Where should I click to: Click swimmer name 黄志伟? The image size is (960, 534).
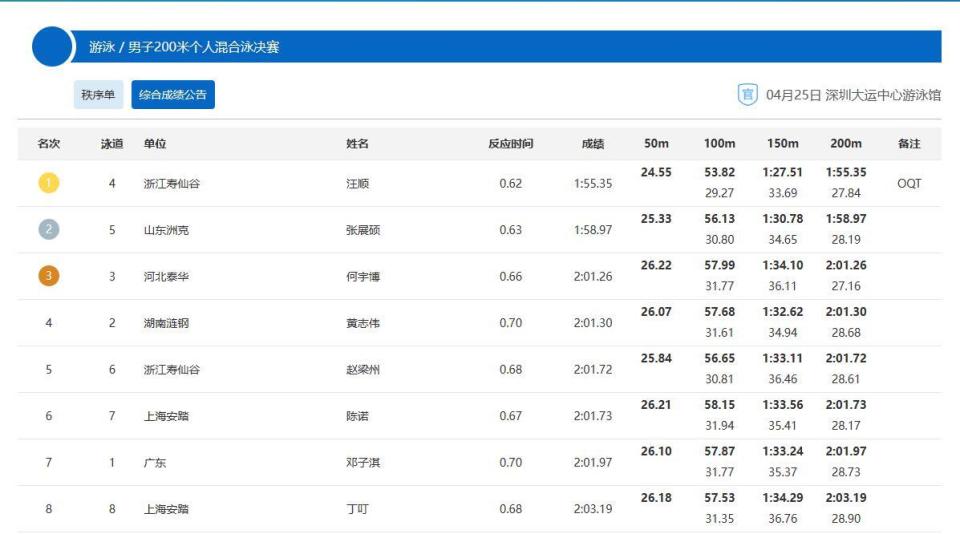363,323
